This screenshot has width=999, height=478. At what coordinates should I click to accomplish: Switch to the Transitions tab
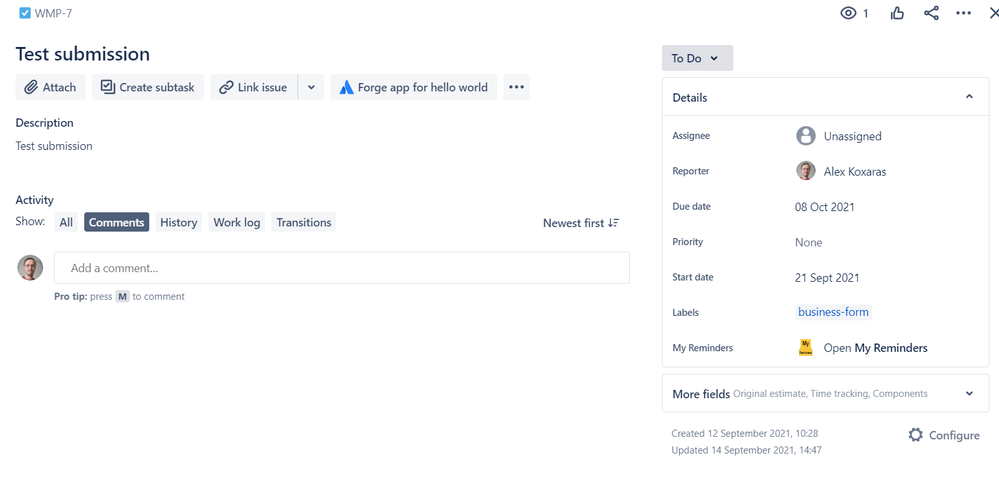304,222
